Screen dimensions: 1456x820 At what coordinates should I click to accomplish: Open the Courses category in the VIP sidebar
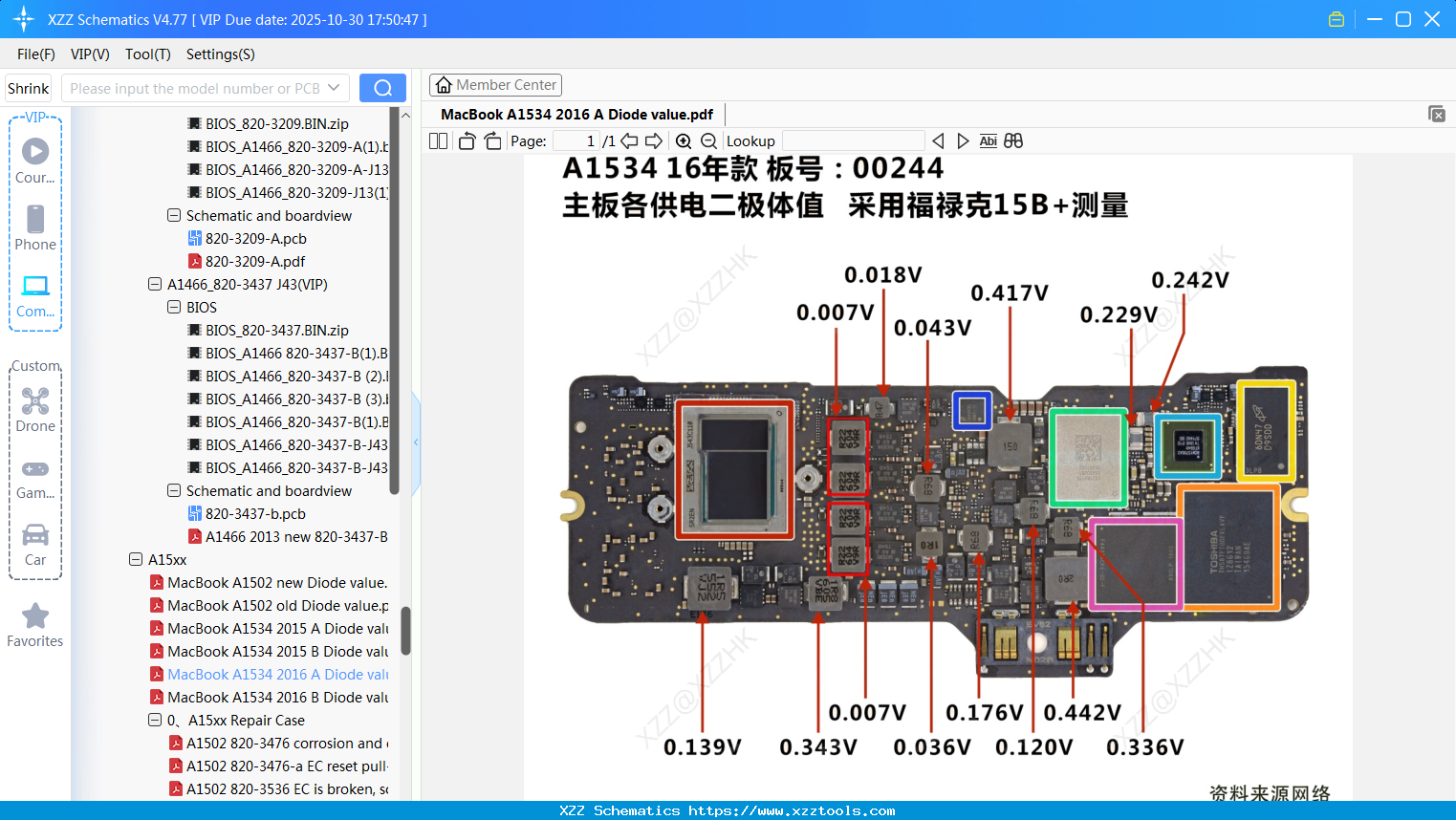[x=35, y=161]
